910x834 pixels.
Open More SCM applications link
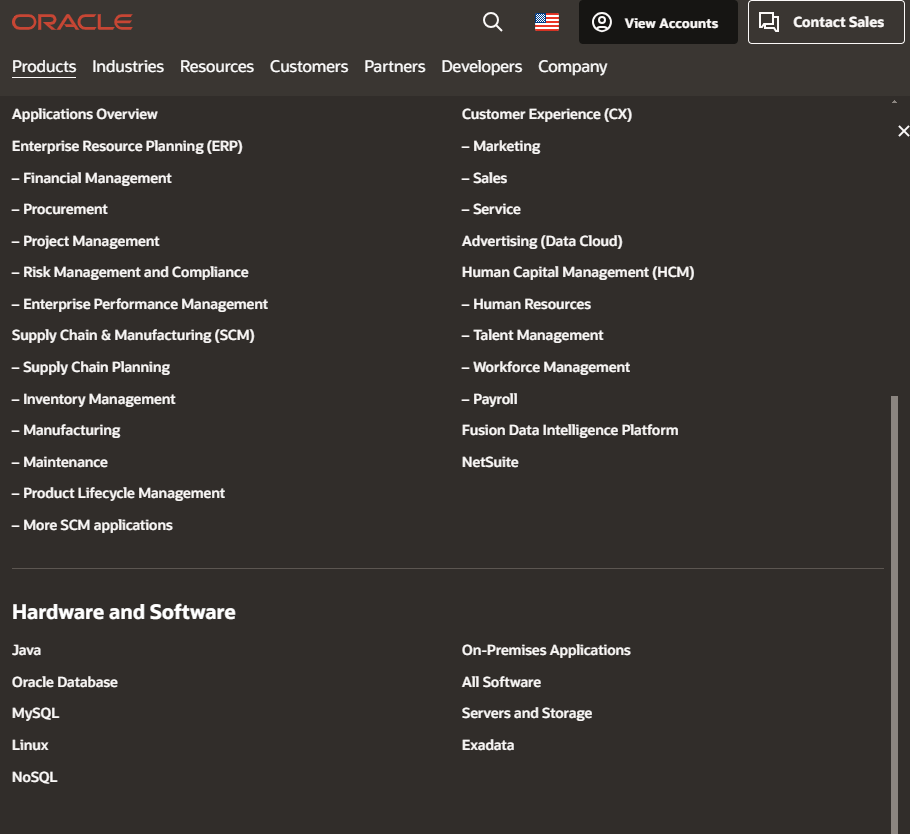point(92,525)
